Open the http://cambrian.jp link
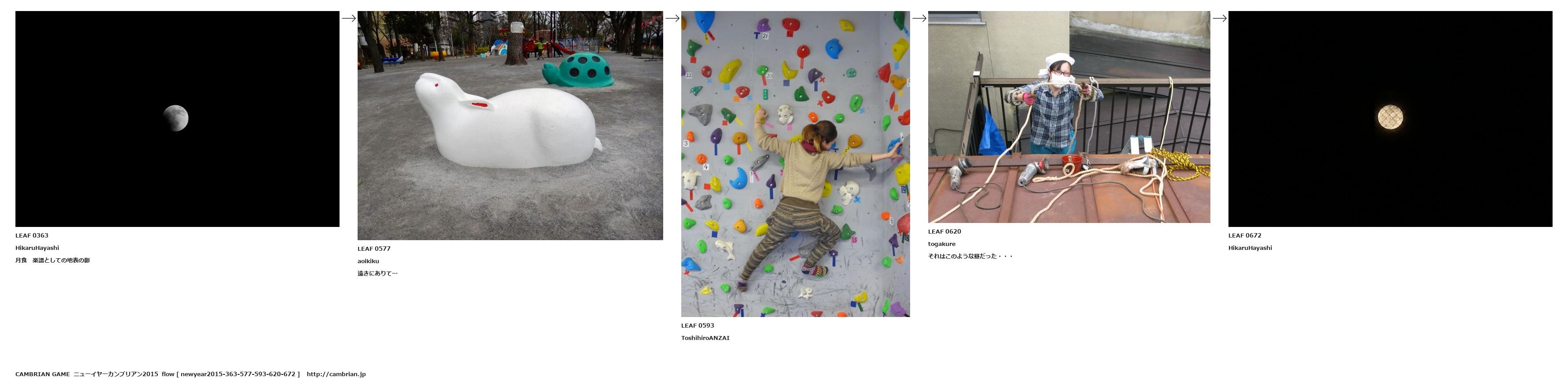This screenshot has height=385, width=1568. coord(336,374)
